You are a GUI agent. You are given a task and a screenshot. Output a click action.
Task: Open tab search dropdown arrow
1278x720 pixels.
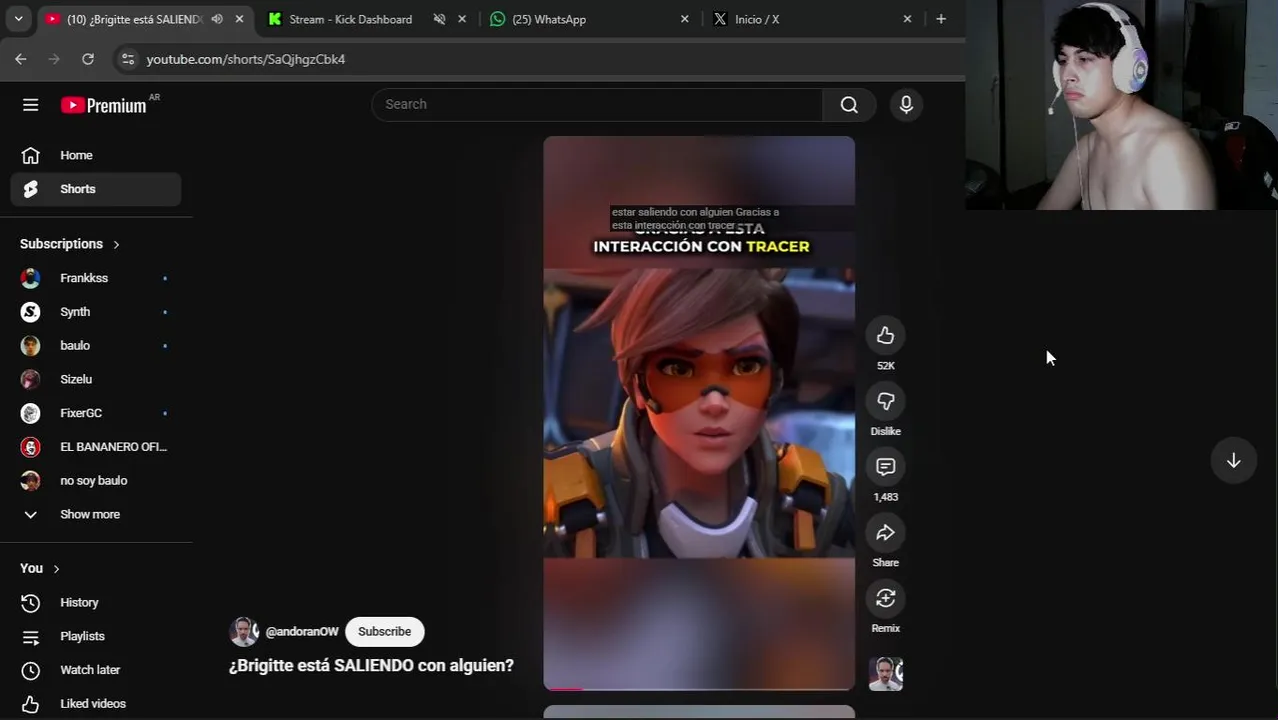pyautogui.click(x=18, y=19)
